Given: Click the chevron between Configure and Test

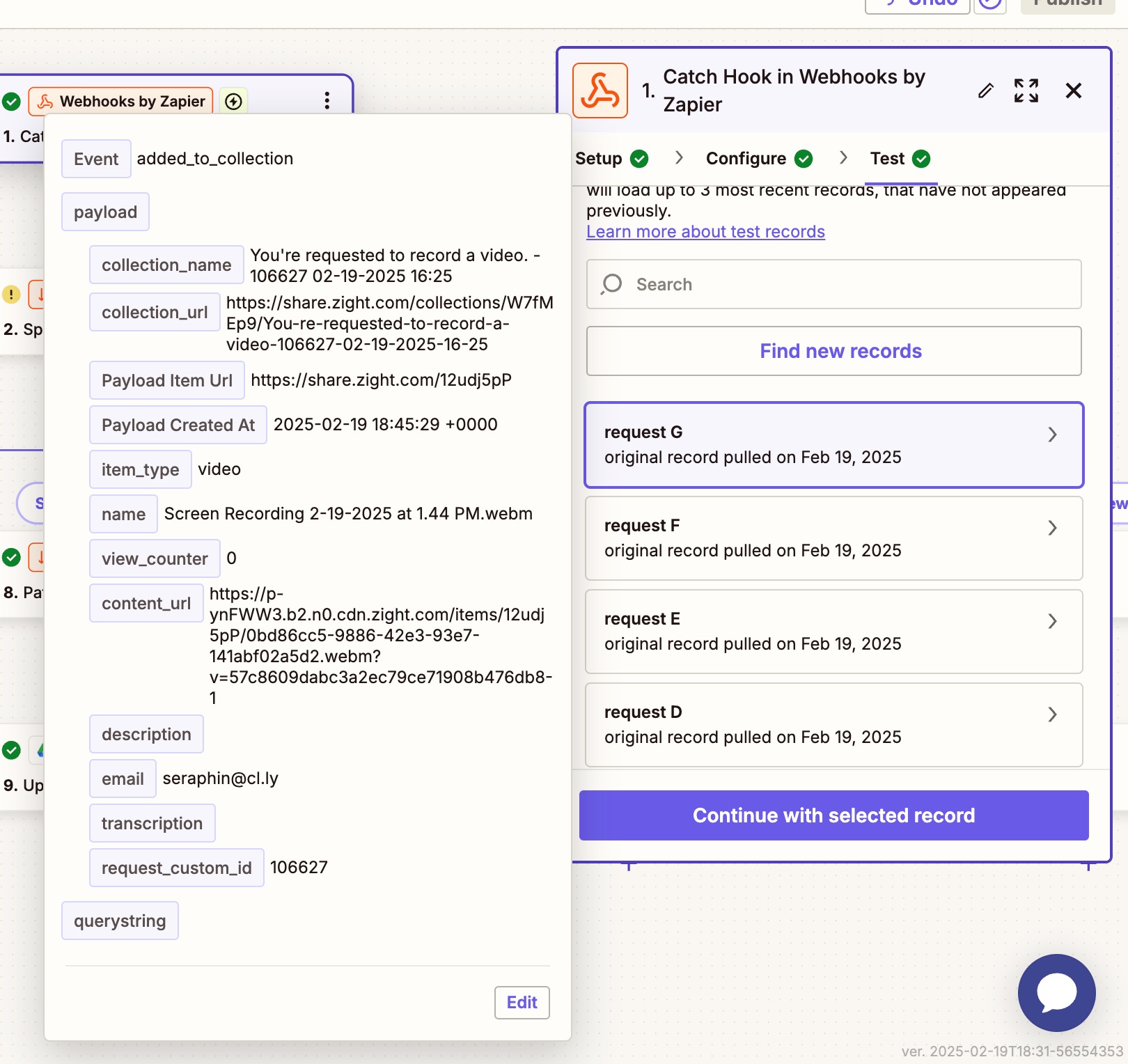Looking at the screenshot, I should point(843,158).
